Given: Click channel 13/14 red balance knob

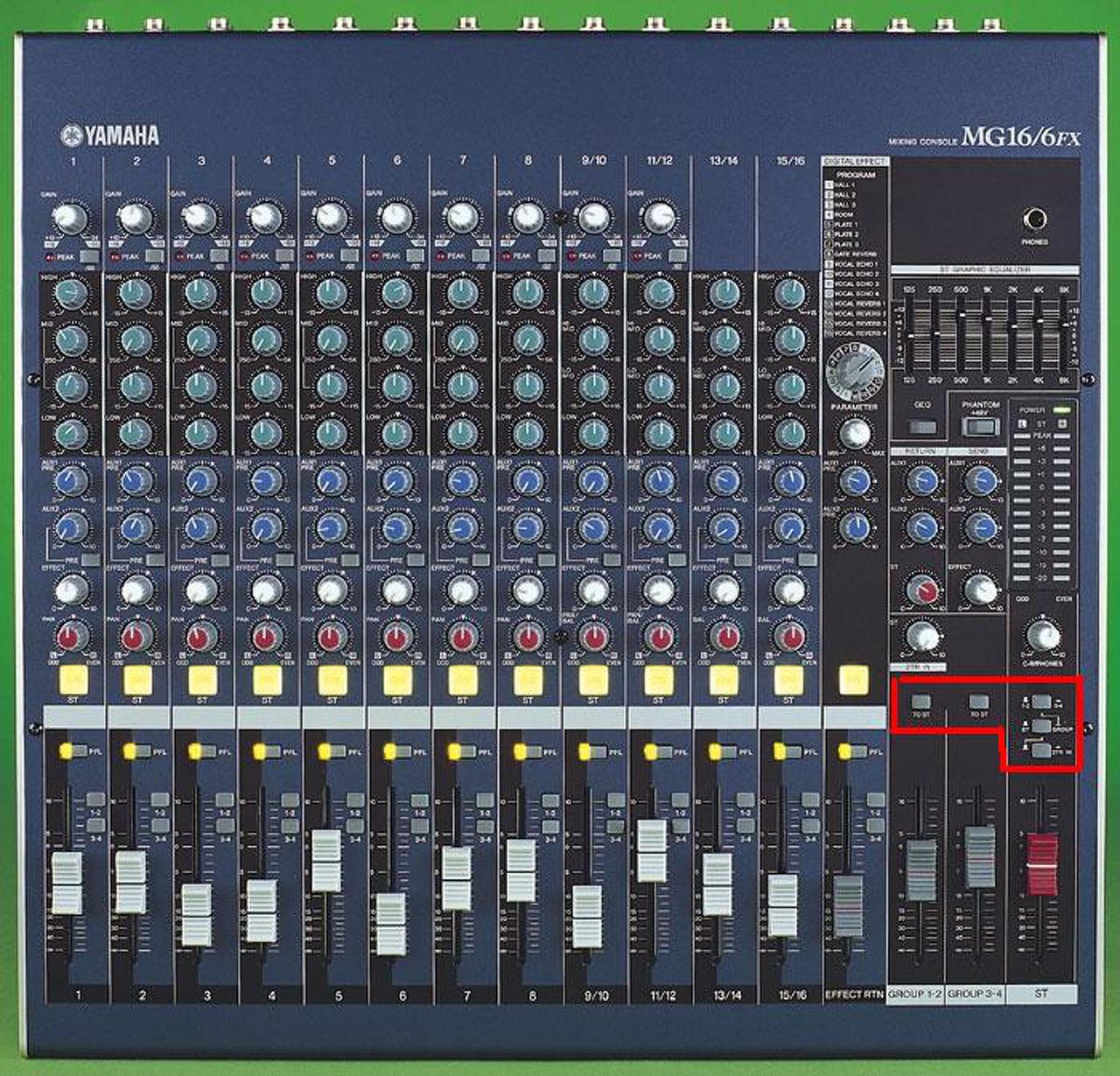Looking at the screenshot, I should click(724, 636).
